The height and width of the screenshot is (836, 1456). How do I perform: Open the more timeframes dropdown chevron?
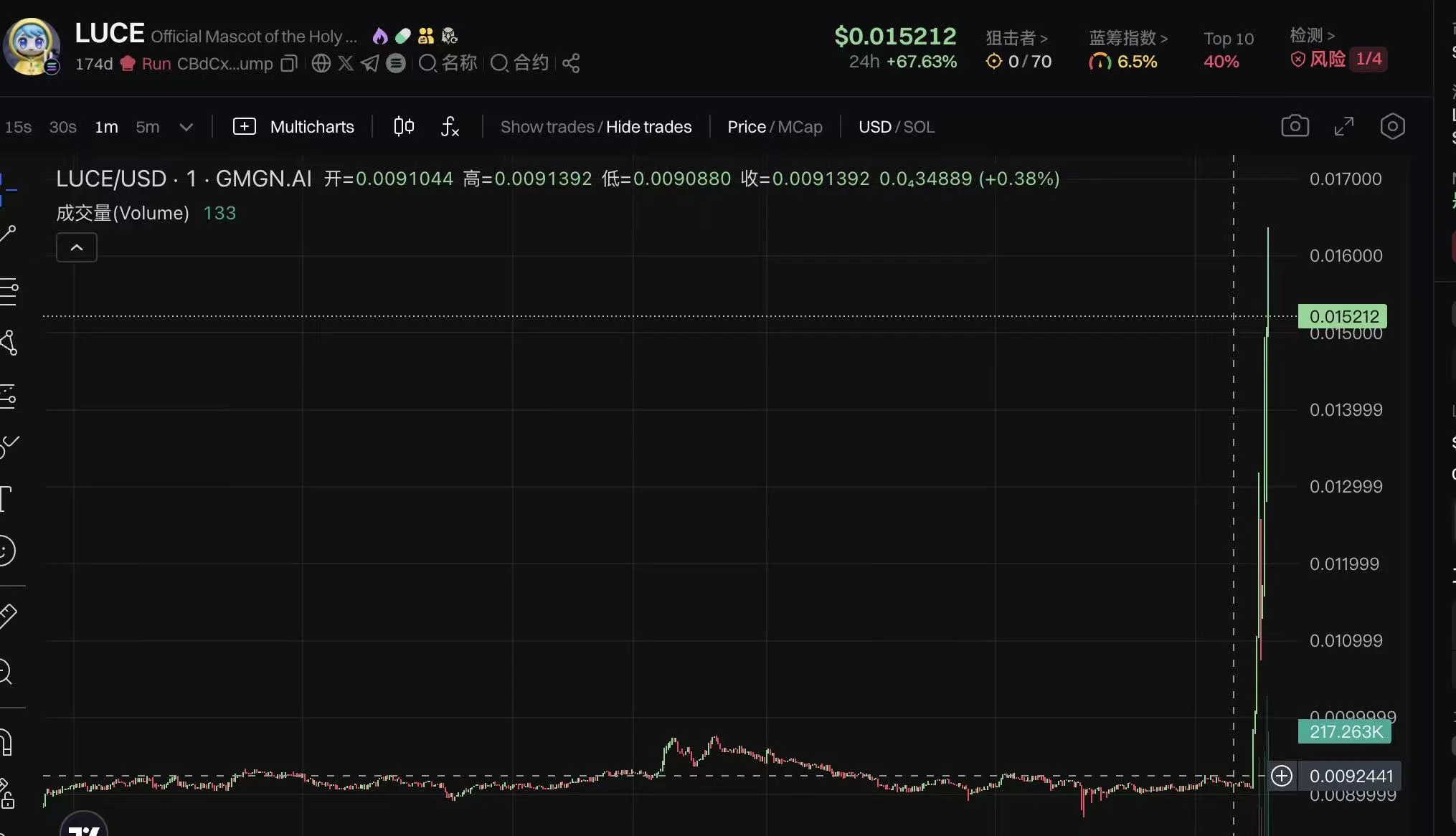click(186, 128)
